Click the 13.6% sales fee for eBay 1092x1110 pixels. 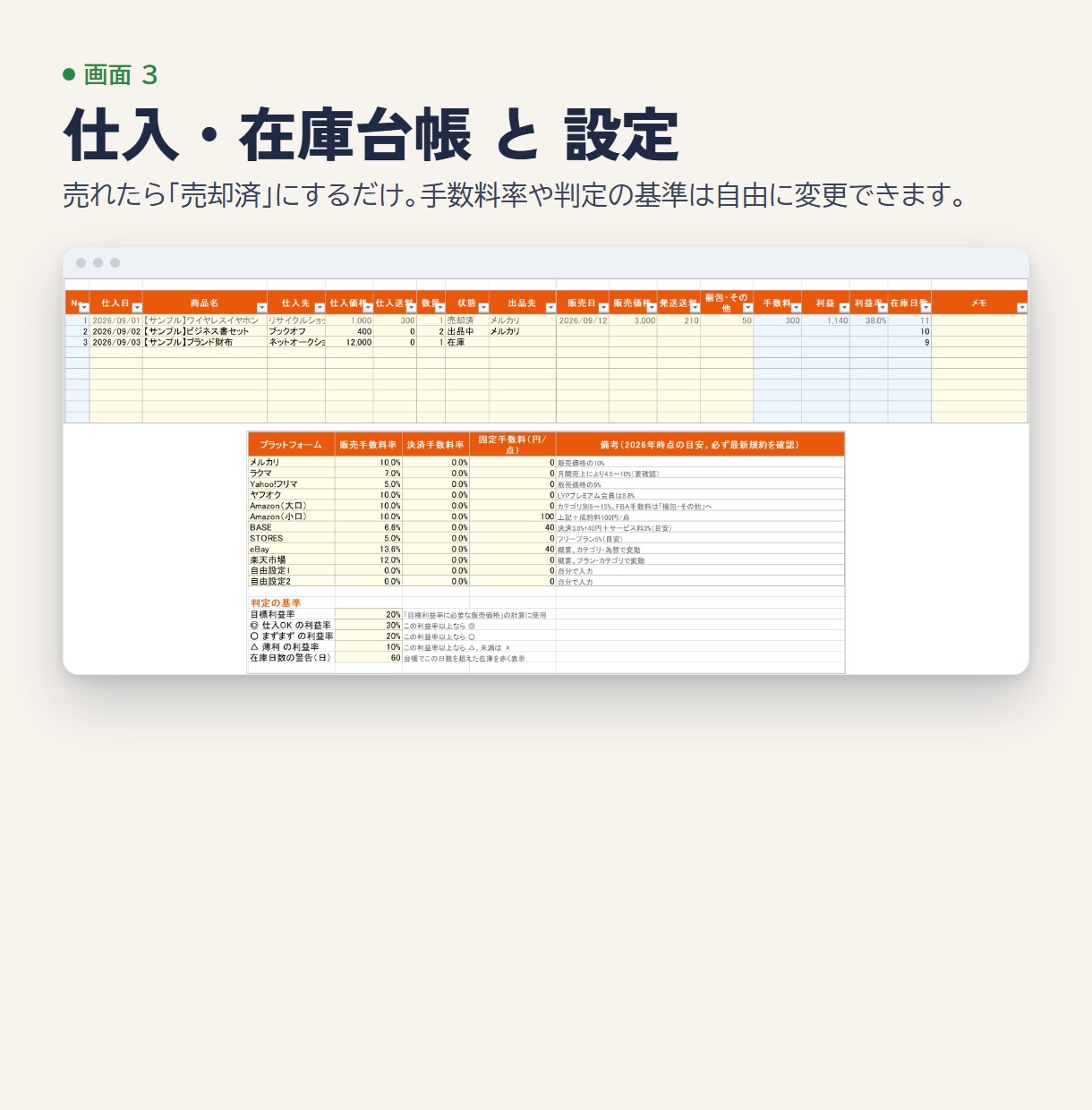[369, 549]
